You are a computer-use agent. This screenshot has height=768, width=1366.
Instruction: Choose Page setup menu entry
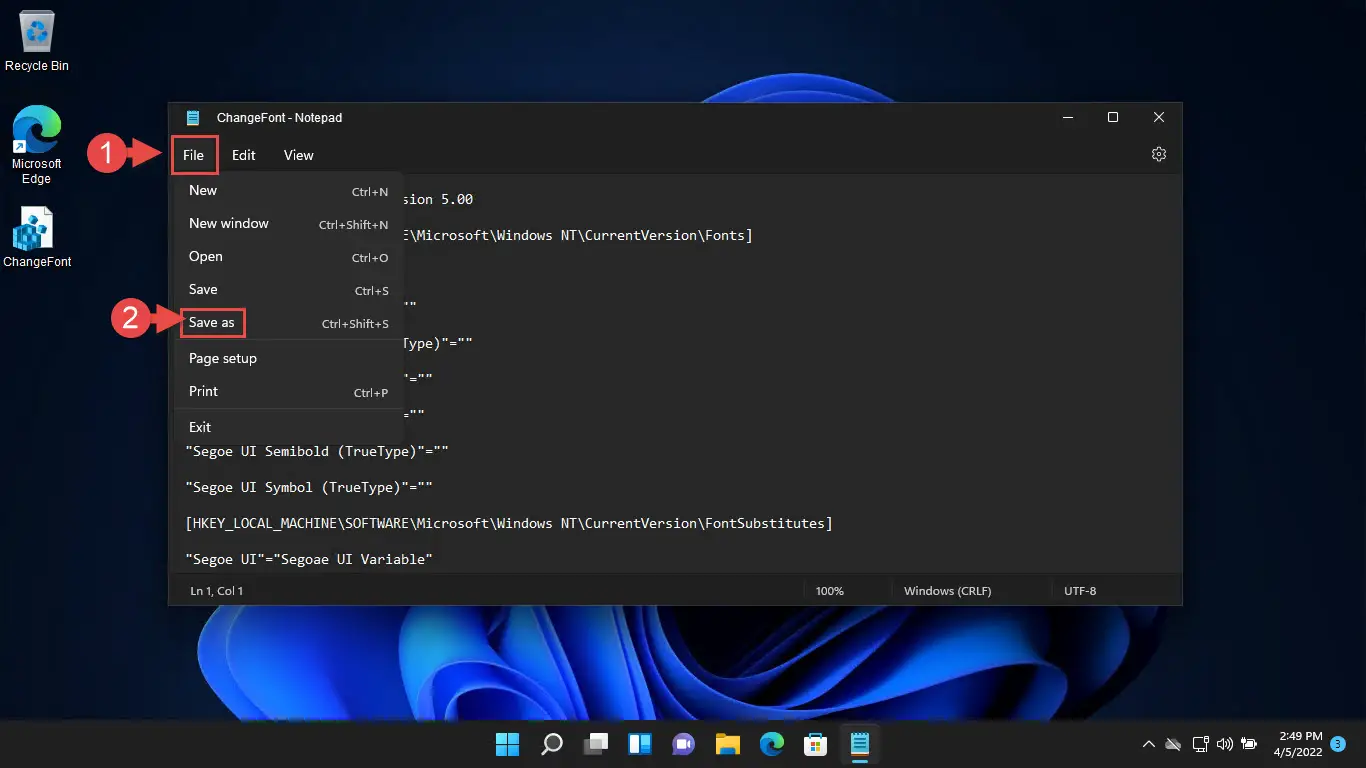289,359
